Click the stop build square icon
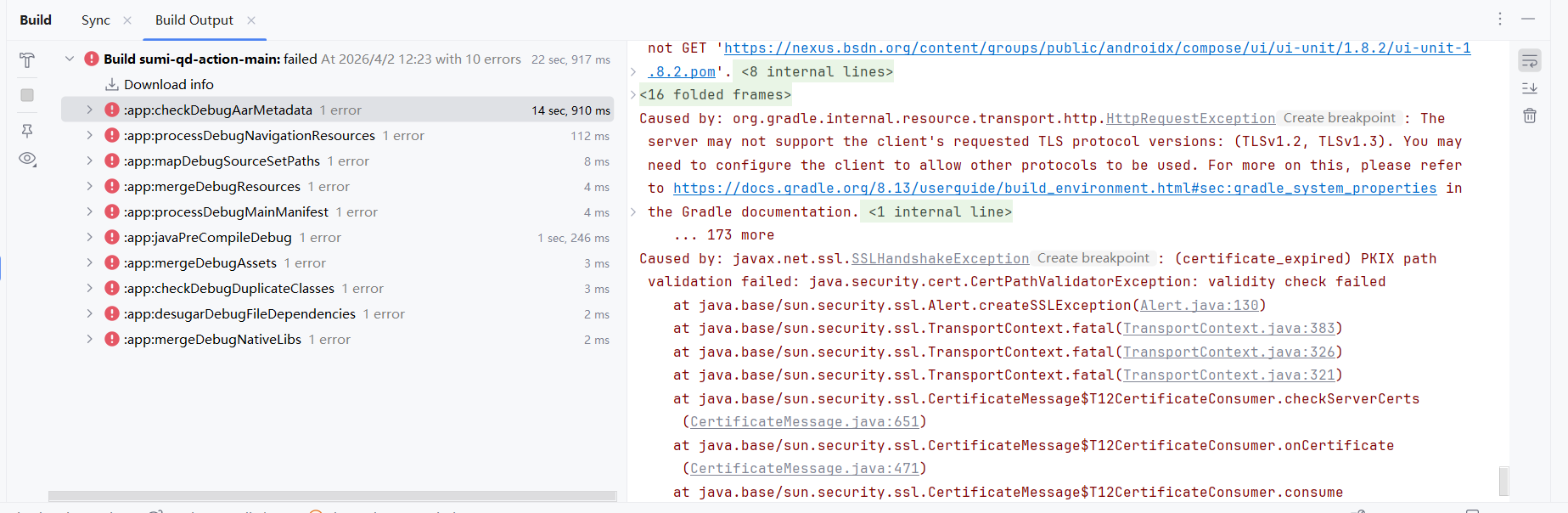 click(27, 95)
